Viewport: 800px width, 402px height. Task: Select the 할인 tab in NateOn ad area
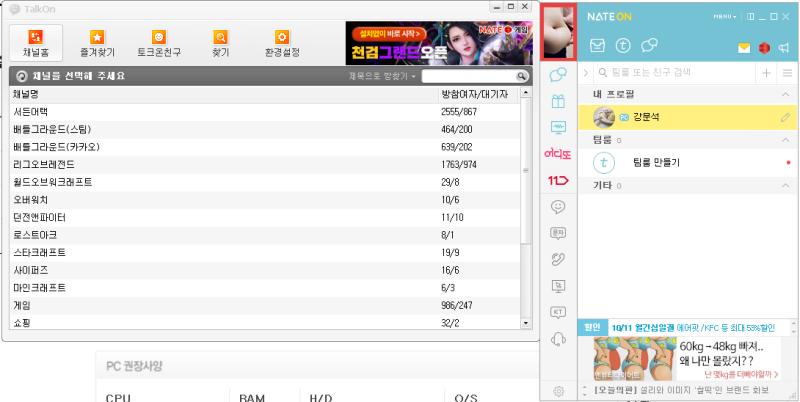click(x=592, y=328)
